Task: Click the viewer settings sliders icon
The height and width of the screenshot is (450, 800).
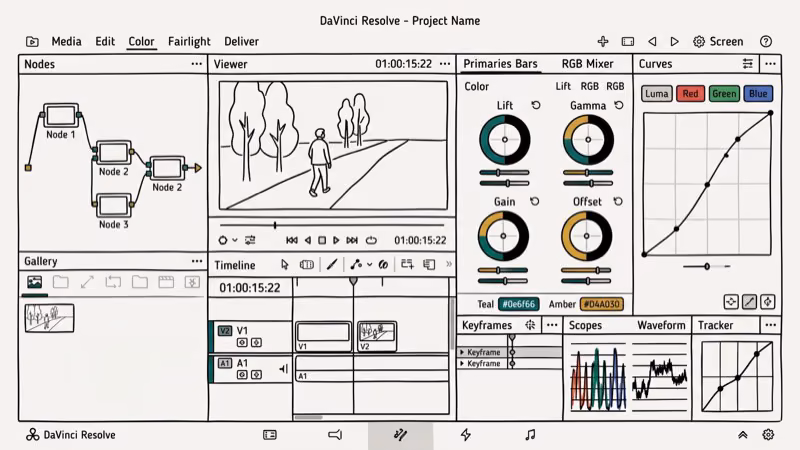Action: (x=250, y=240)
